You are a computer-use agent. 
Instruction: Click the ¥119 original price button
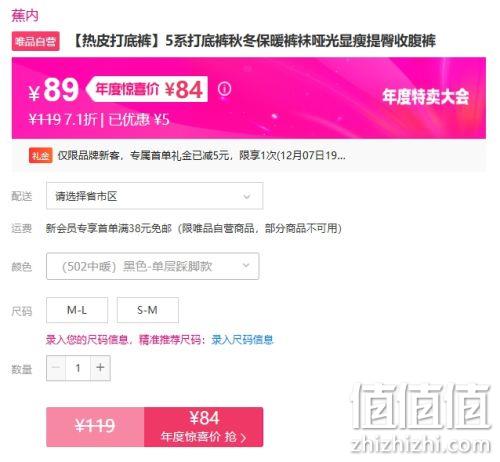click(x=95, y=427)
